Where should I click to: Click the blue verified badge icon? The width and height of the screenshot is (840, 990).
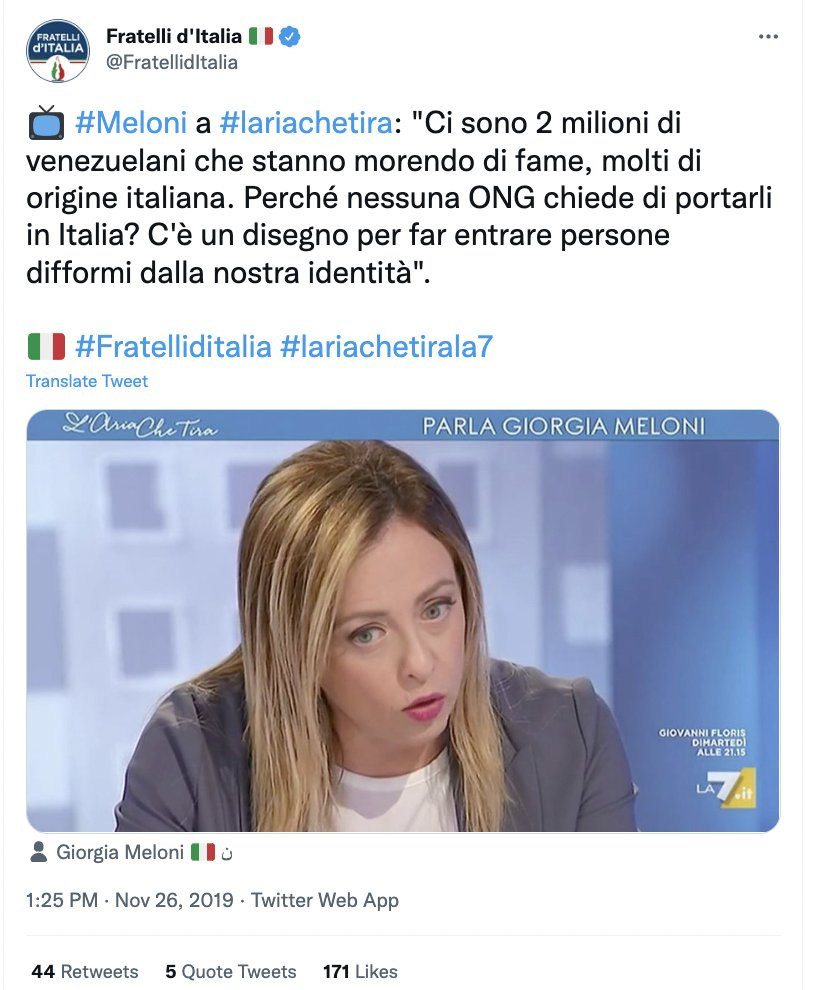click(x=289, y=37)
